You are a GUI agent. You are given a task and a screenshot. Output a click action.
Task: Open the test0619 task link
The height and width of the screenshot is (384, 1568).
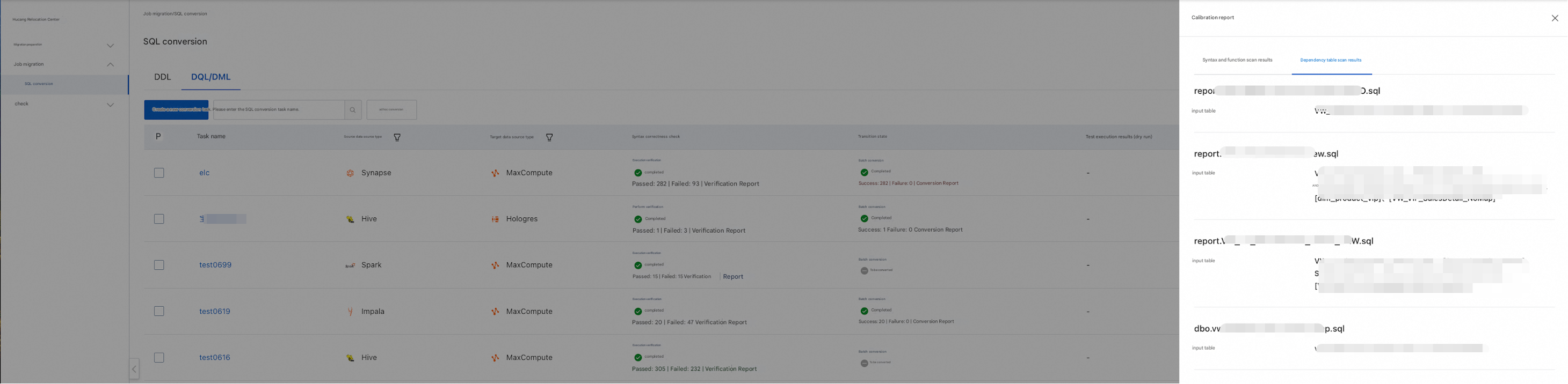pos(215,312)
